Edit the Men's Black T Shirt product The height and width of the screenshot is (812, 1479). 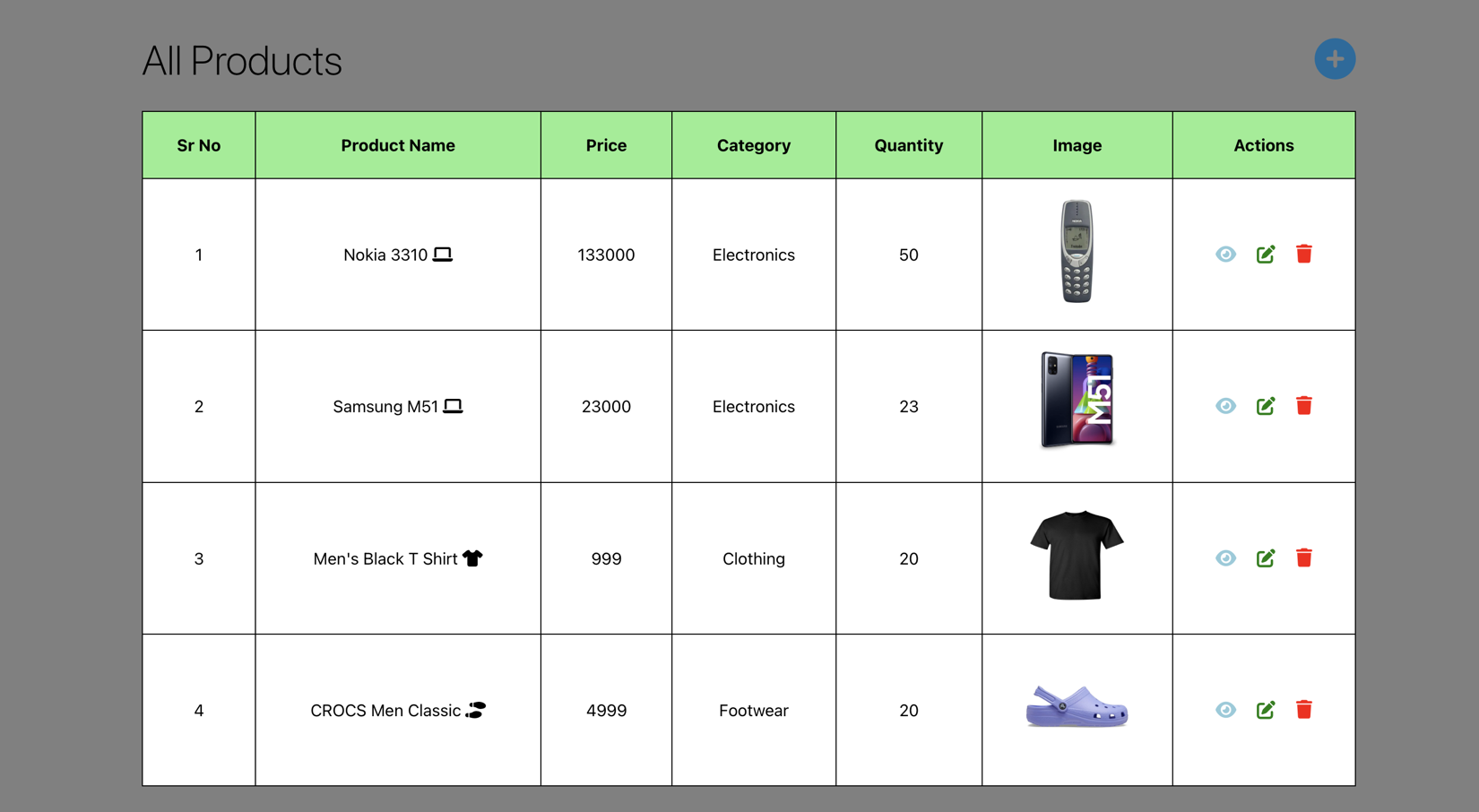pos(1266,558)
